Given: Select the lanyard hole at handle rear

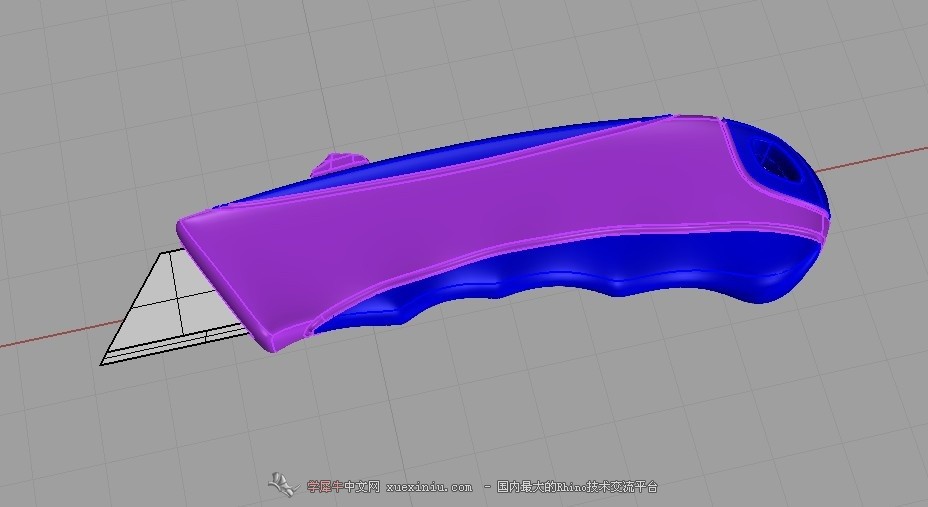Looking at the screenshot, I should 776,160.
